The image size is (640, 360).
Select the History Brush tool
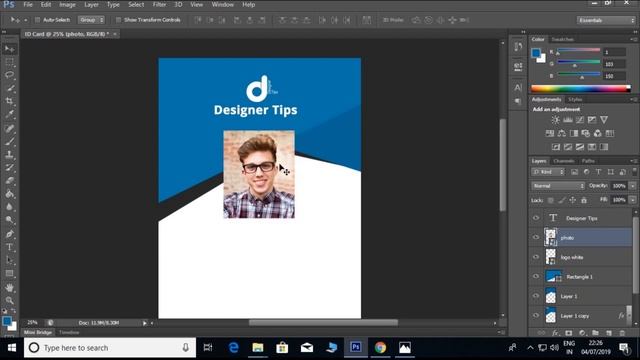[9, 168]
